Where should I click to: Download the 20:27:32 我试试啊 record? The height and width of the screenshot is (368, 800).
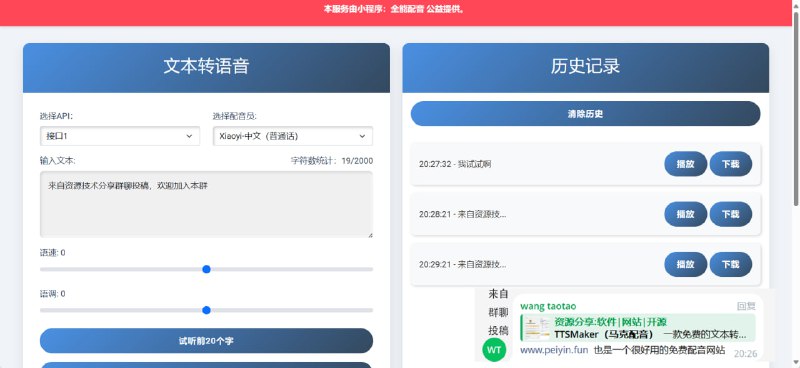pyautogui.click(x=731, y=164)
